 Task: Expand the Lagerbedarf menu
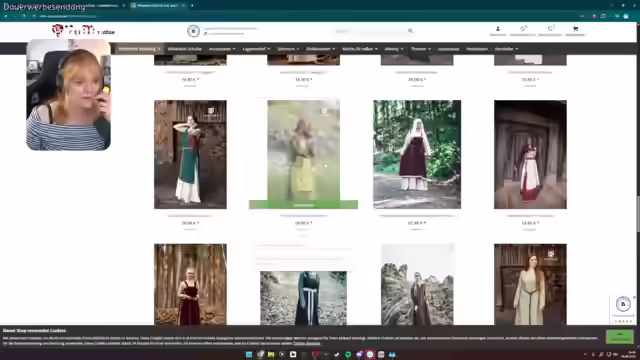256,49
